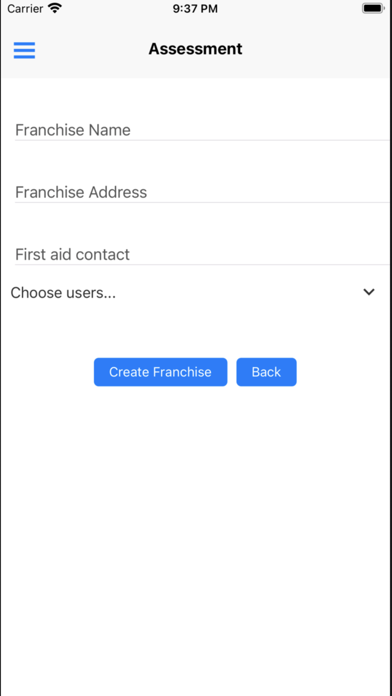This screenshot has height=696, width=392.
Task: Click the underline beneath First aid contact
Action: (202, 265)
